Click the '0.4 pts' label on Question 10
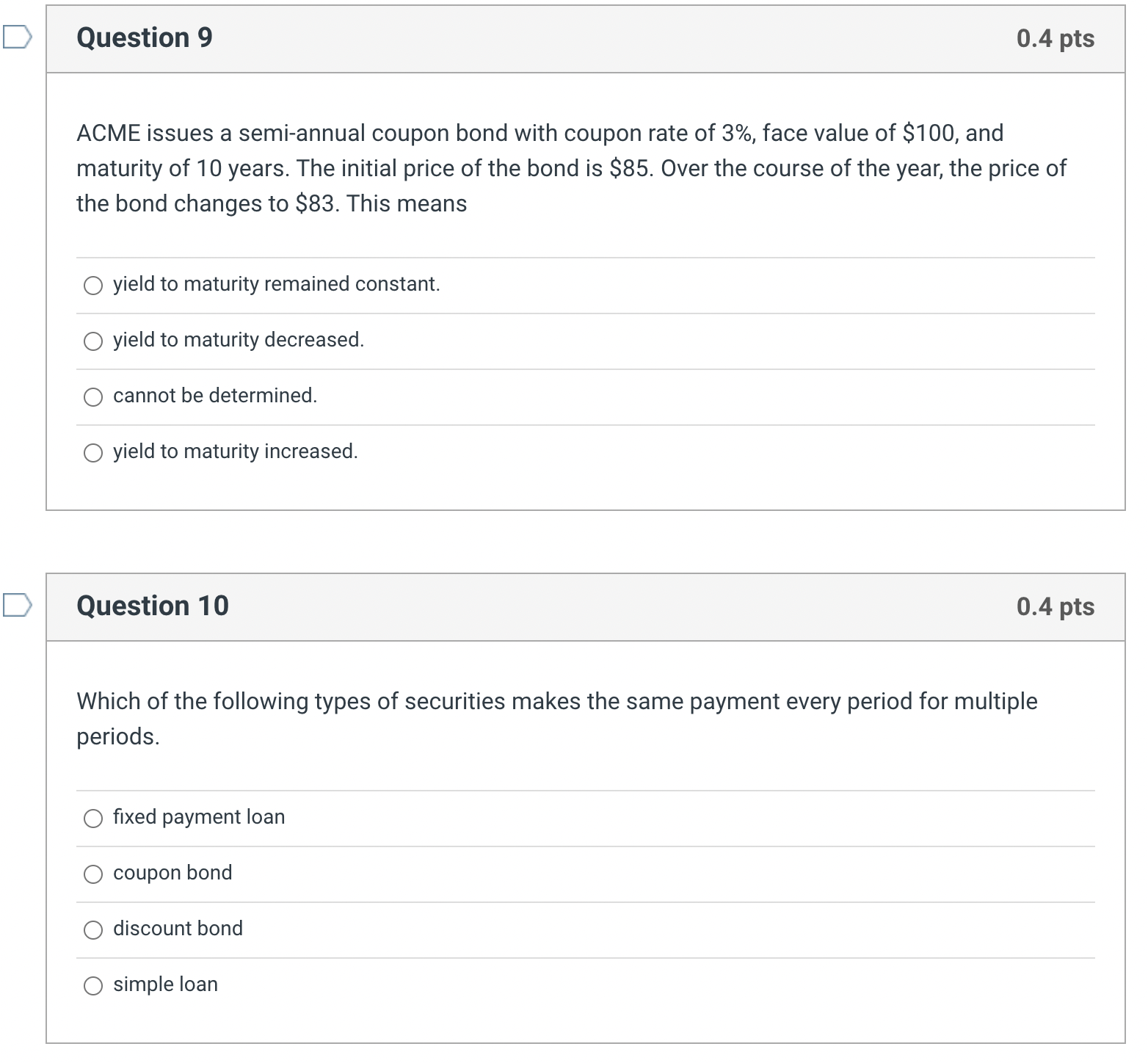Screen dimensions: 1148x1063 (1054, 606)
